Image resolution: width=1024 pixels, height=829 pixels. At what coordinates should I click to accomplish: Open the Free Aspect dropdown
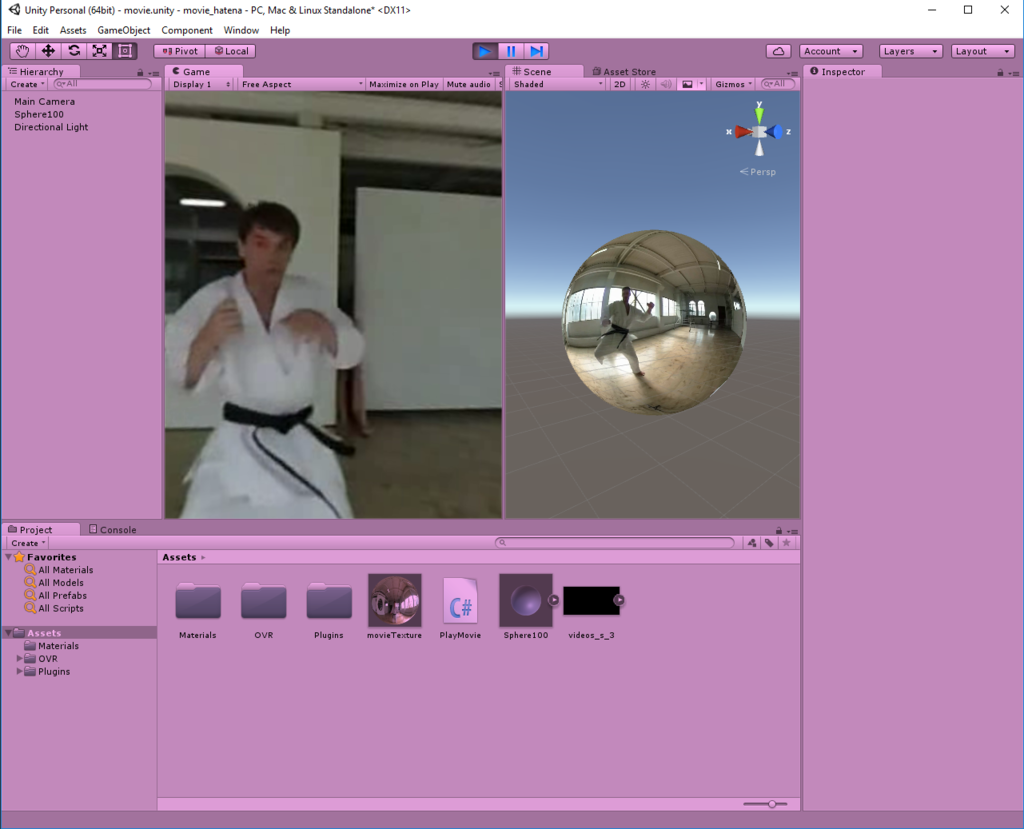(302, 84)
